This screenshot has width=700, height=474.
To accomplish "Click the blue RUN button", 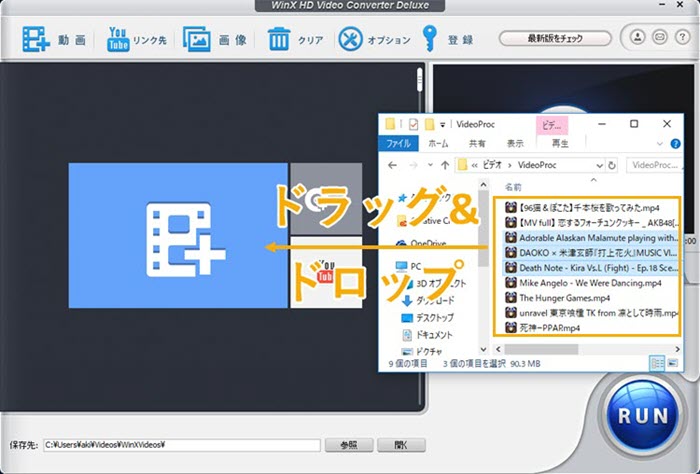I will (643, 416).
